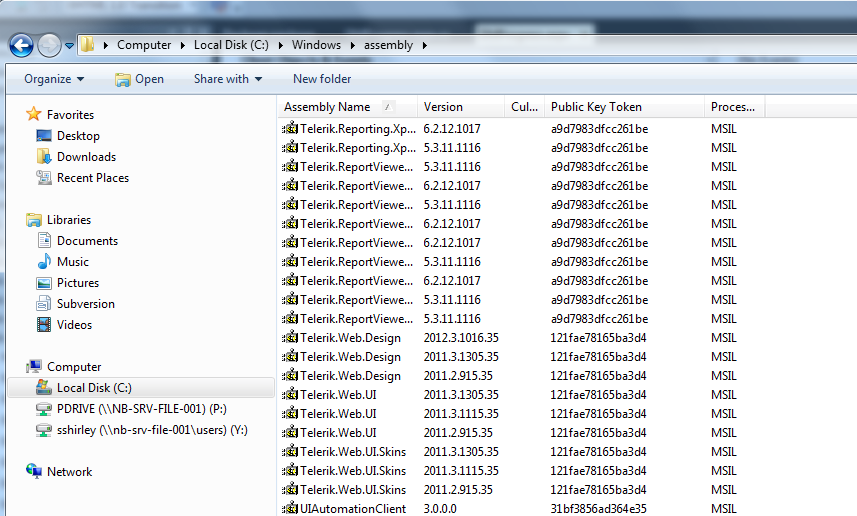Open the Organize menu
857x516 pixels.
(54, 79)
